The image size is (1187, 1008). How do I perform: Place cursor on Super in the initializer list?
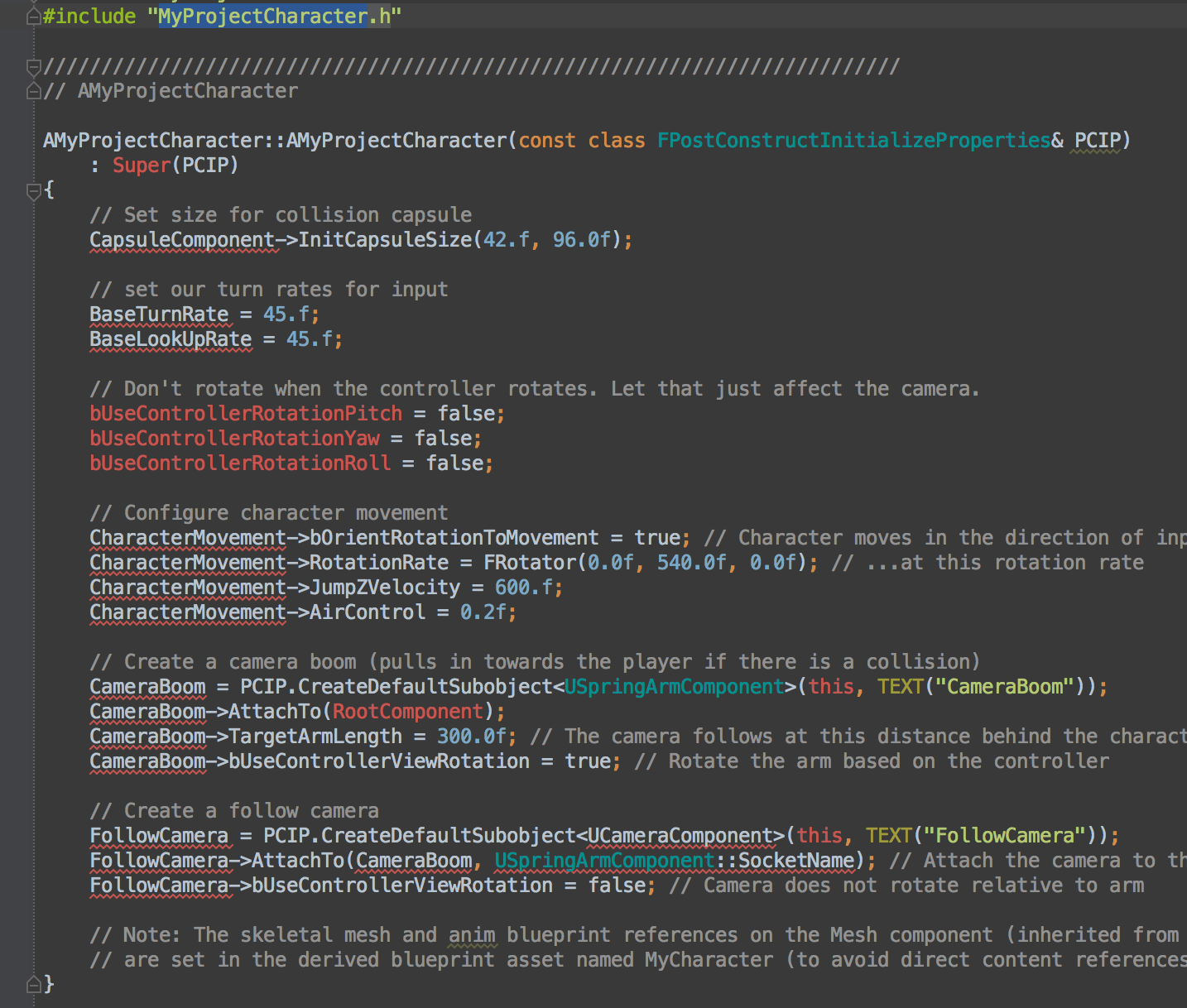141,166
